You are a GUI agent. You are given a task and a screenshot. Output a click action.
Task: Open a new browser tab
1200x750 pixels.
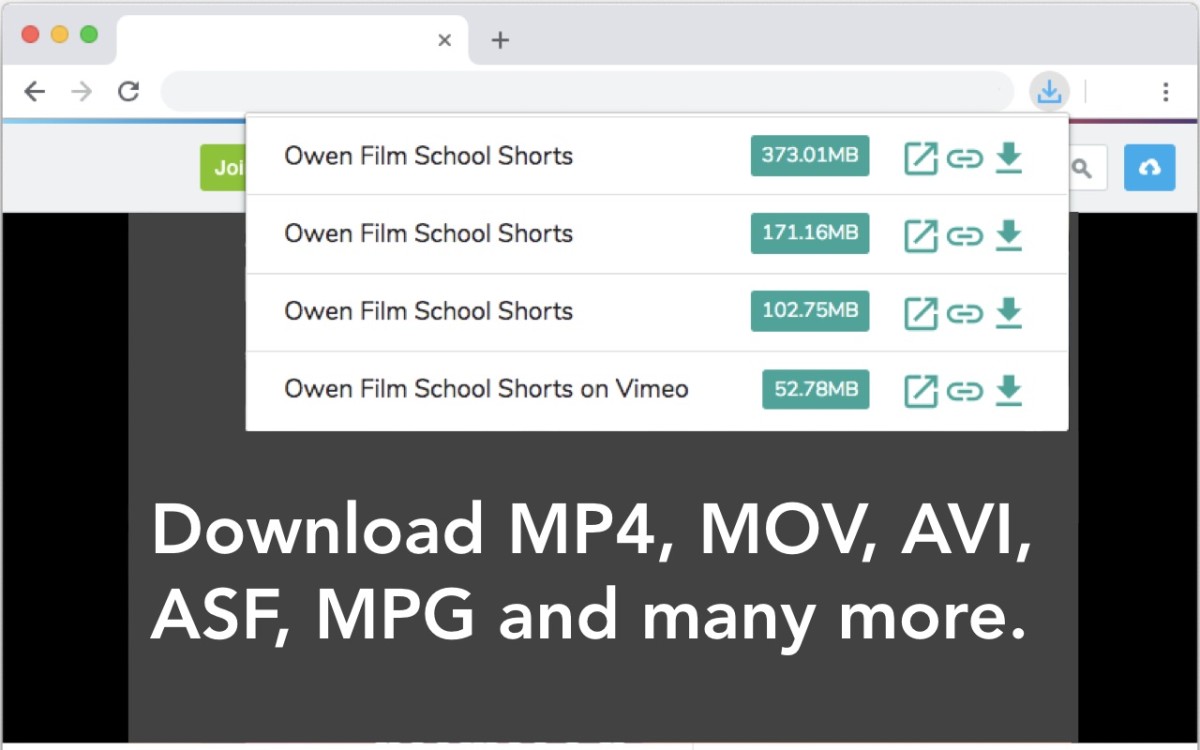pos(501,40)
